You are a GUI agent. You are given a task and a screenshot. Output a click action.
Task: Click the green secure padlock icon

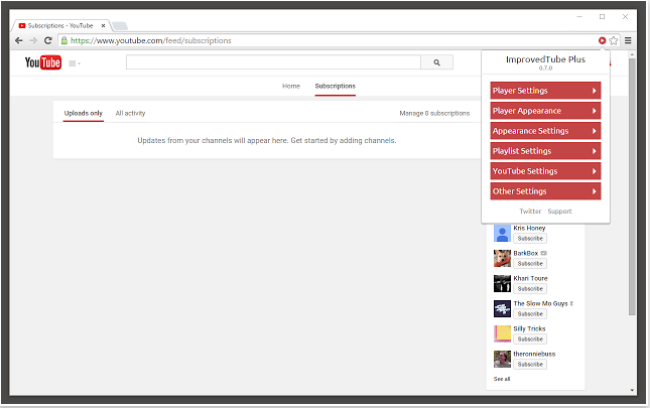tap(64, 40)
